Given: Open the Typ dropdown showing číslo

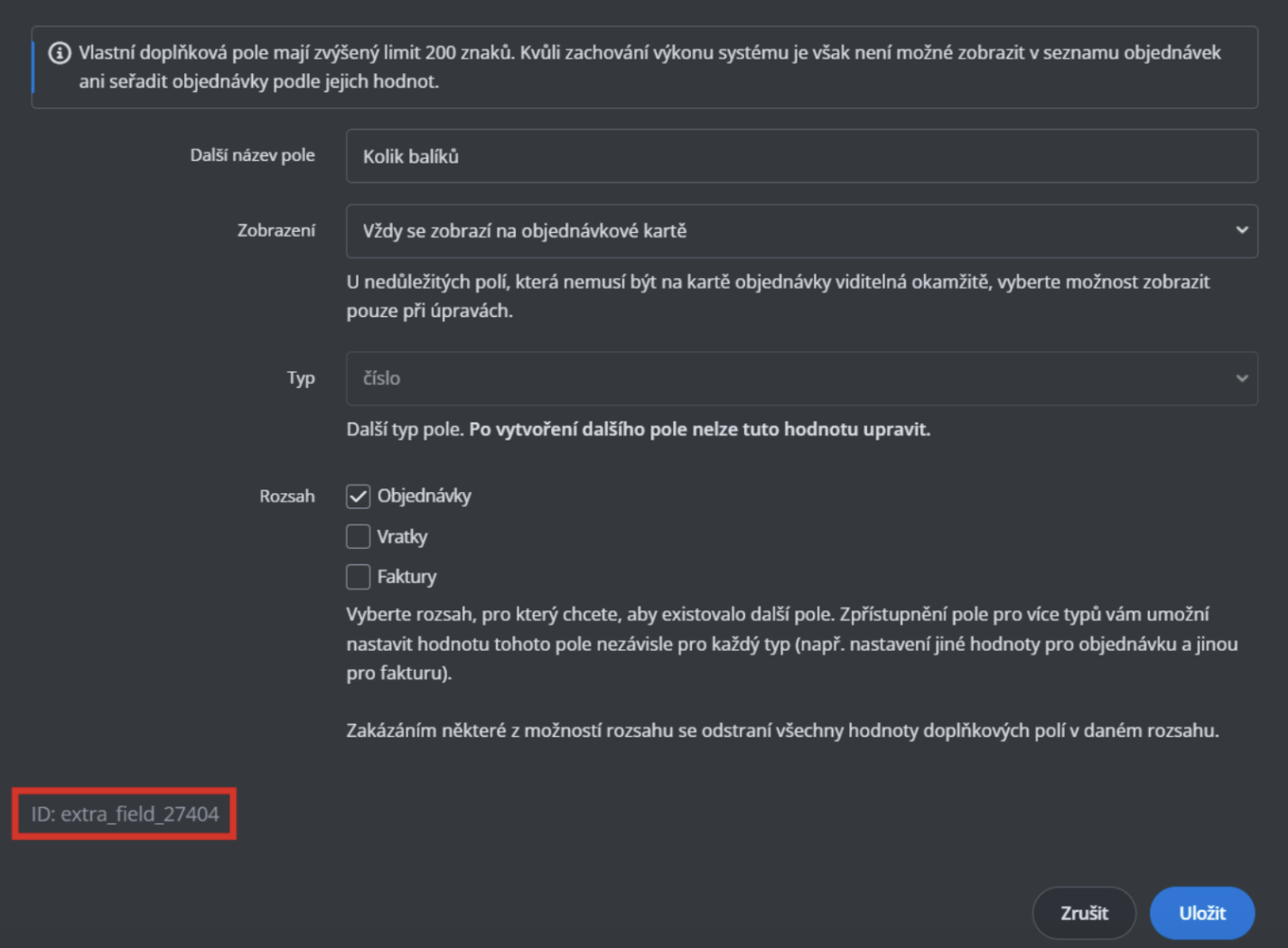Looking at the screenshot, I should point(802,378).
